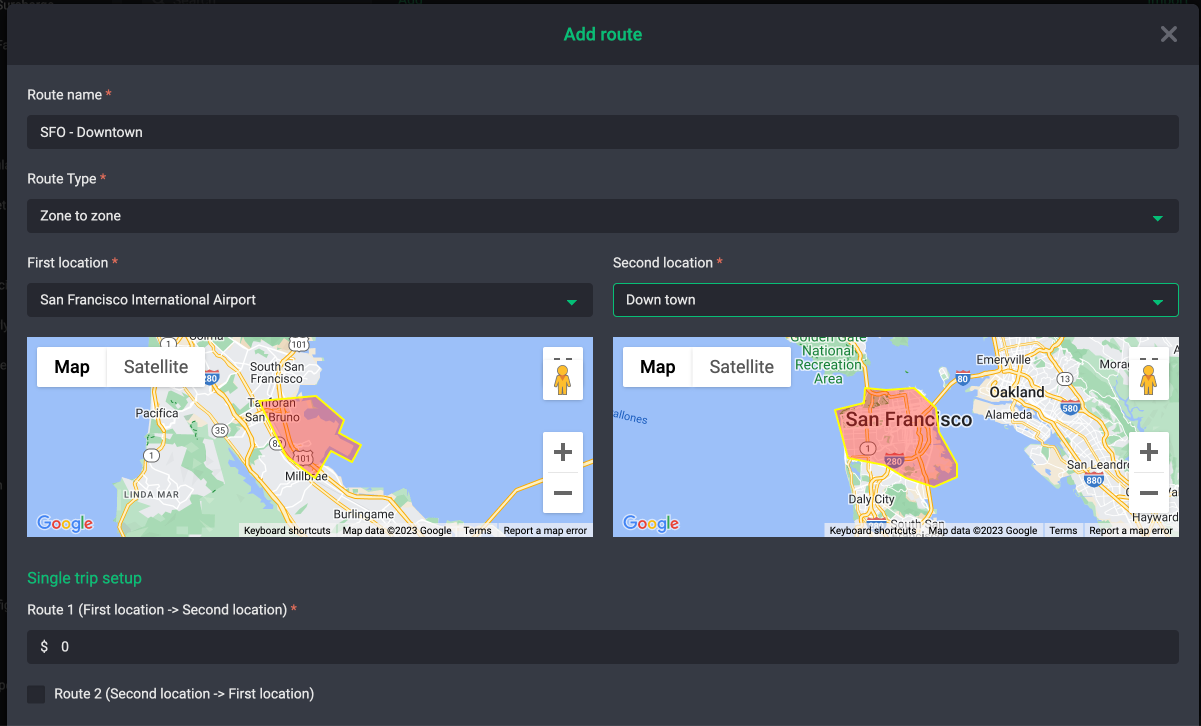Screen dimensions: 1201x726
Task: Click the 'Daly City' label on second map
Action: pos(872,499)
